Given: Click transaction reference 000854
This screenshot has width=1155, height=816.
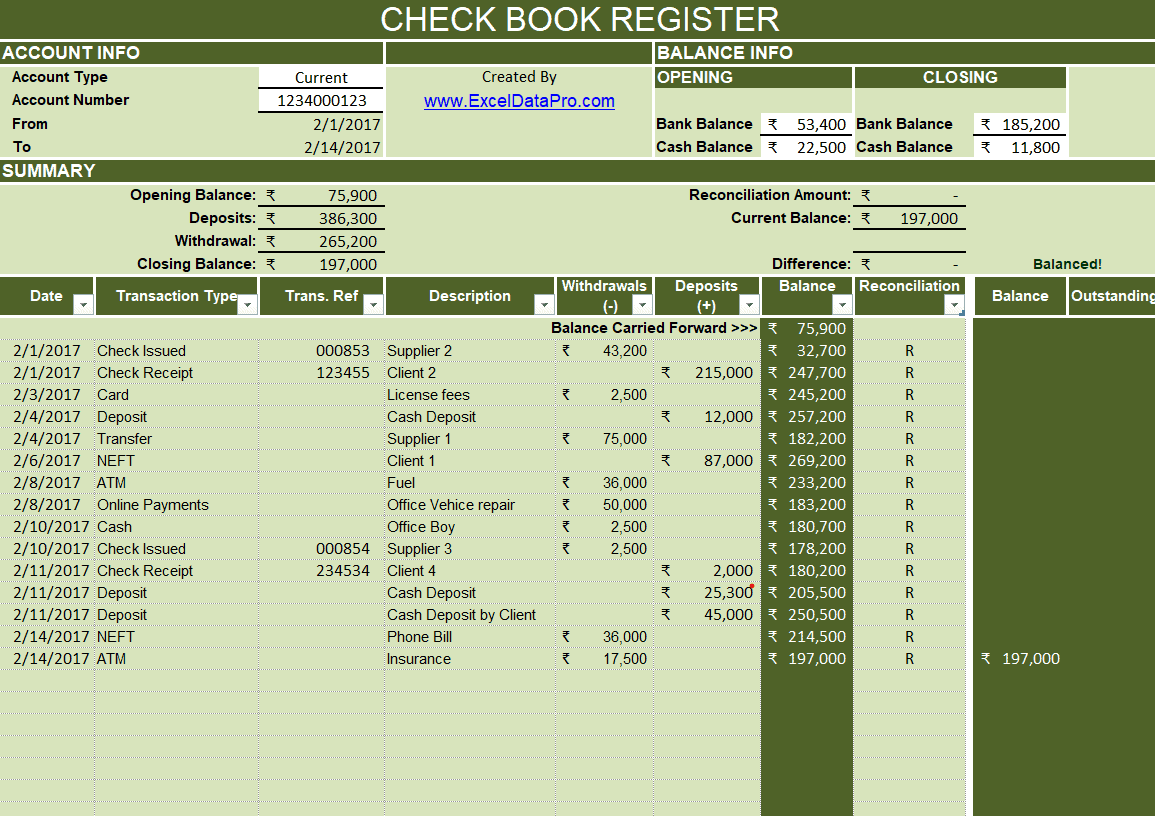Looking at the screenshot, I should [x=343, y=549].
